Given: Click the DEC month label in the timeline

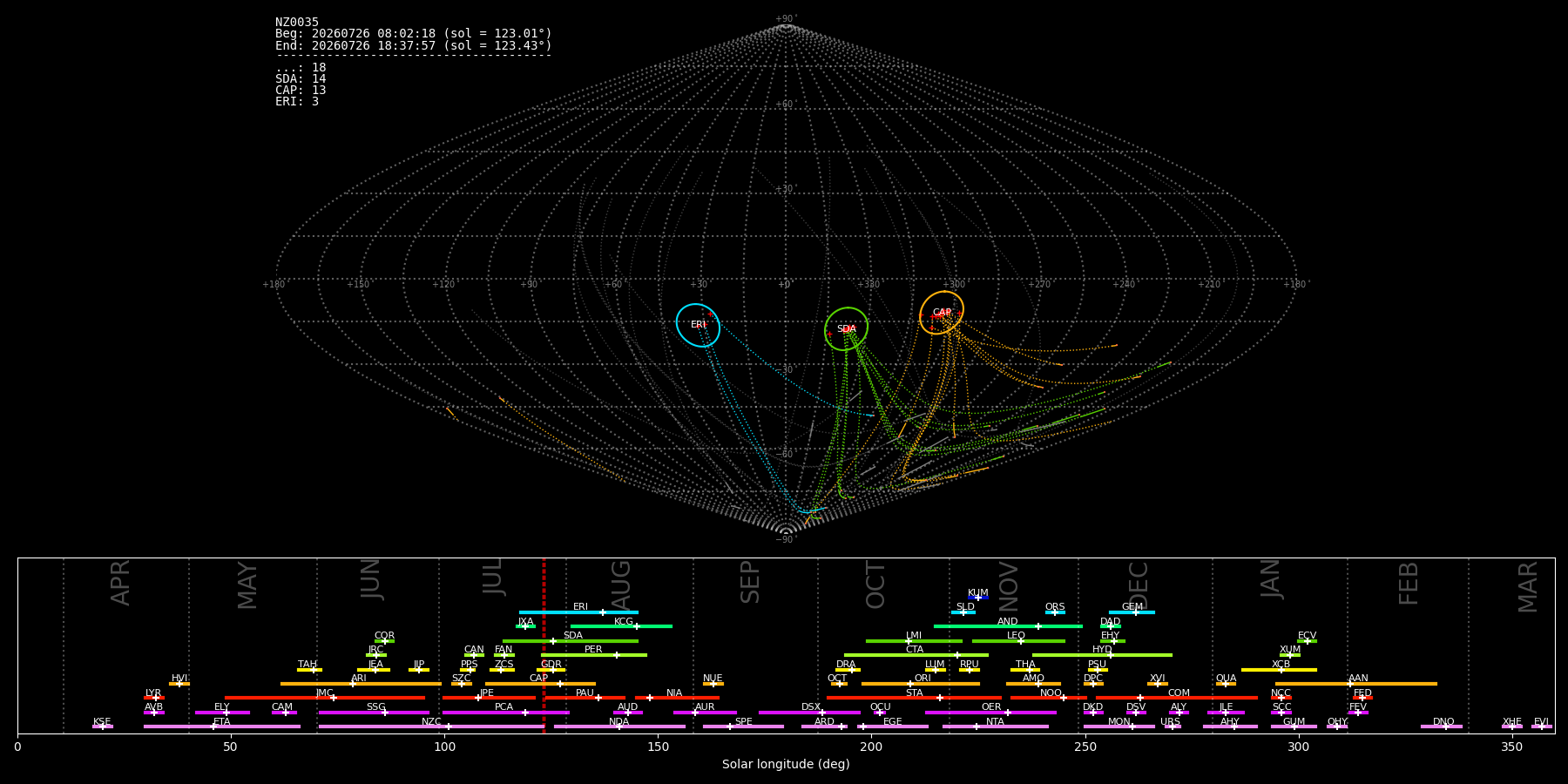Looking at the screenshot, I should coord(1139,585).
